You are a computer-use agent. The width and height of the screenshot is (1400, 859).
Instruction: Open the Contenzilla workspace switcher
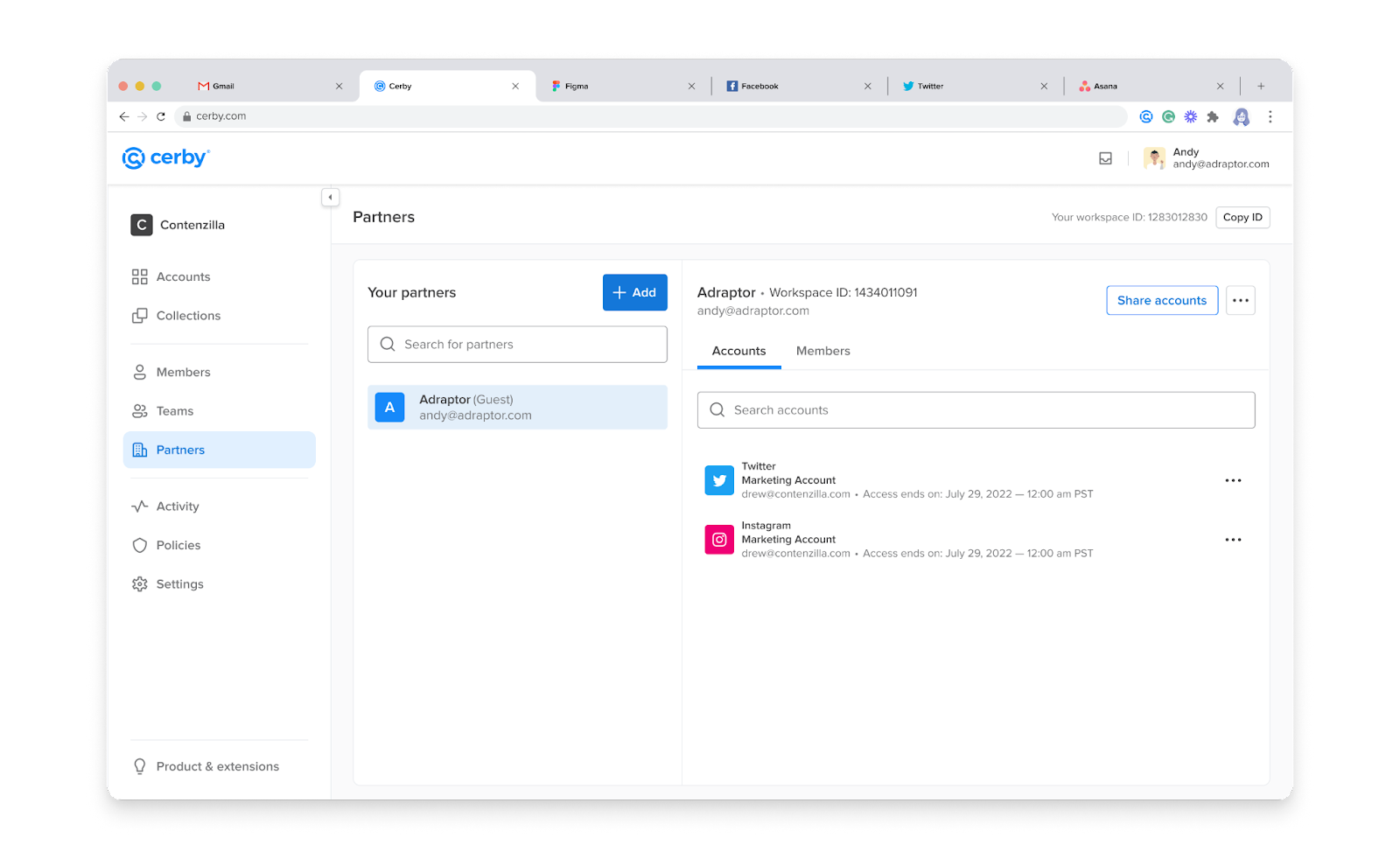click(178, 225)
